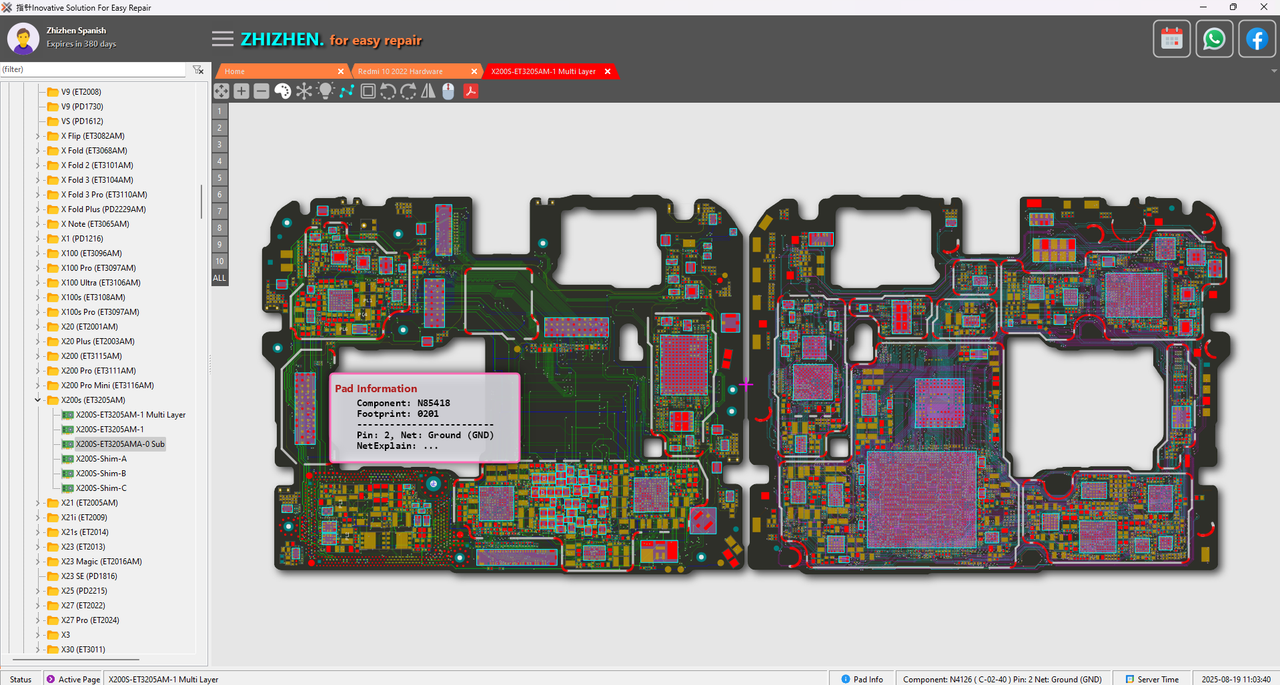Screen dimensions: 1280x685
Task: Select the cyan net trace tool
Action: [346, 91]
